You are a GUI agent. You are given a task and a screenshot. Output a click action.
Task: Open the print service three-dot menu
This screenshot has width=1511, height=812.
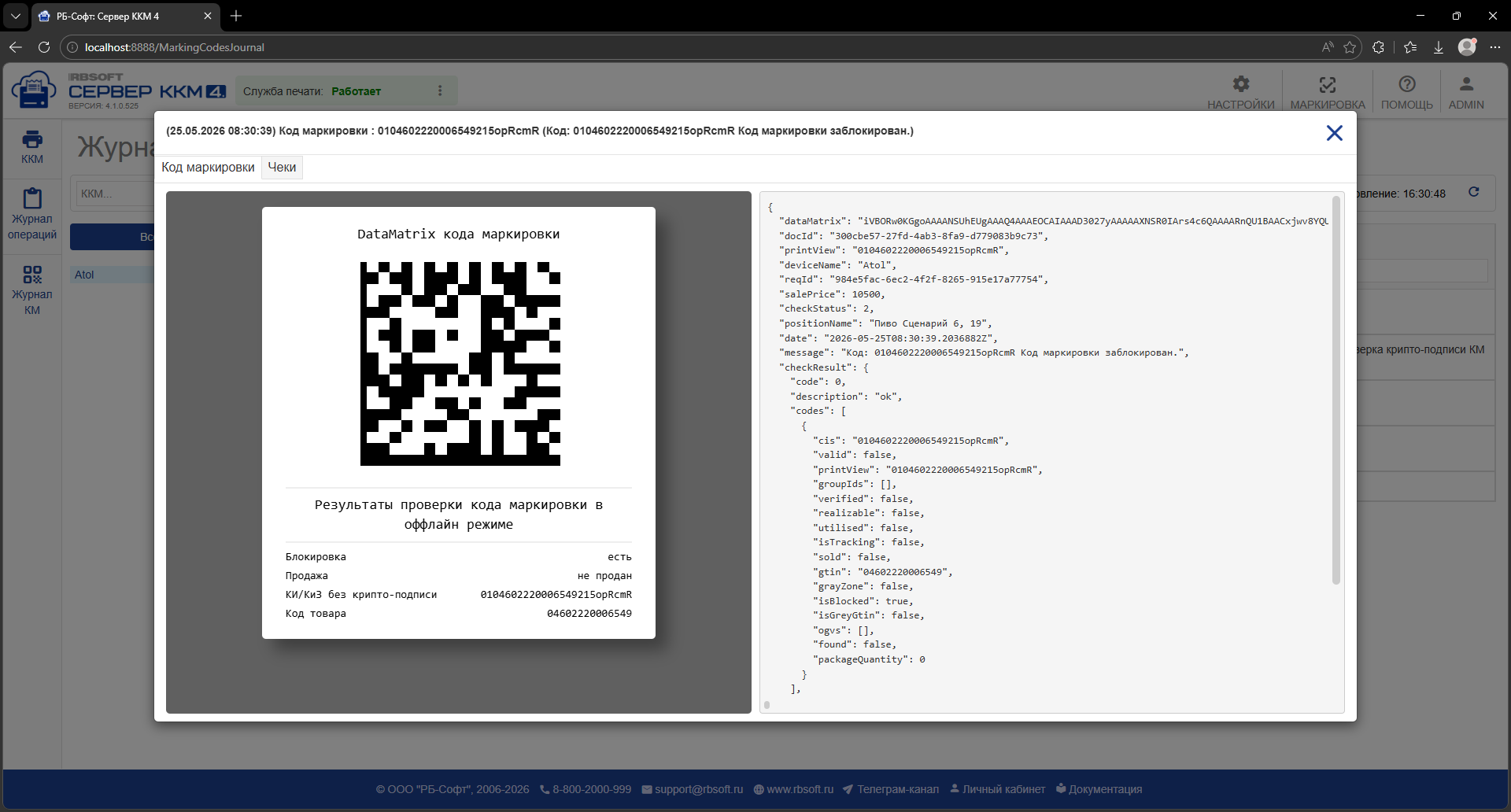pyautogui.click(x=440, y=91)
